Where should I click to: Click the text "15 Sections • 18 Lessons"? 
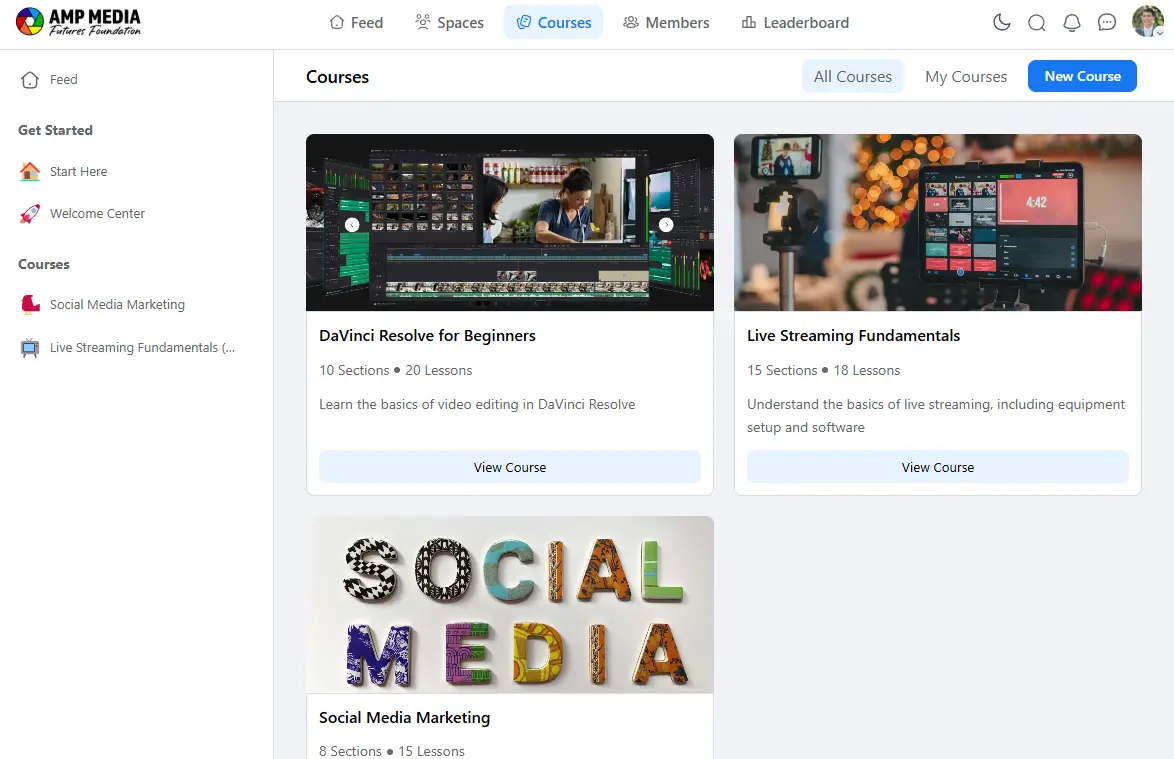824,371
